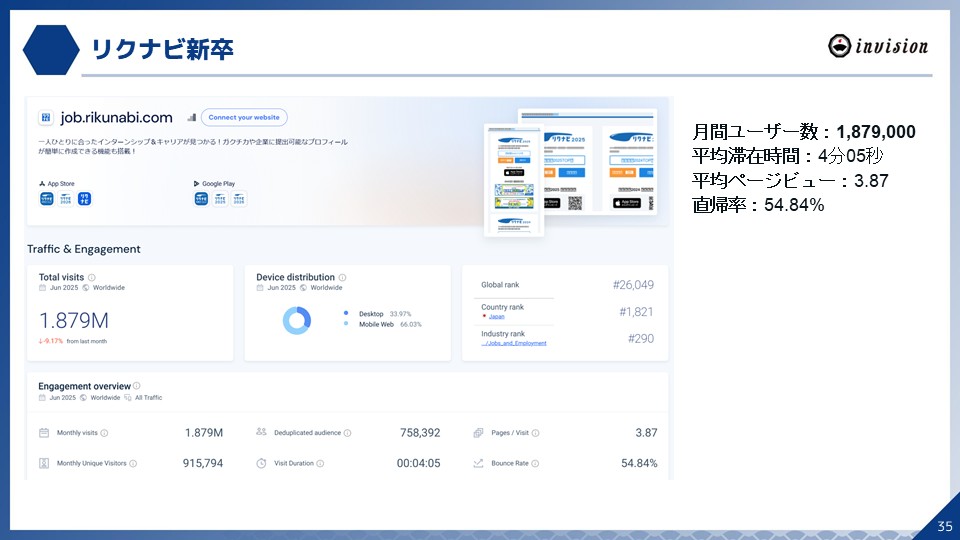Click the Country rank #1,821 value

tap(636, 312)
